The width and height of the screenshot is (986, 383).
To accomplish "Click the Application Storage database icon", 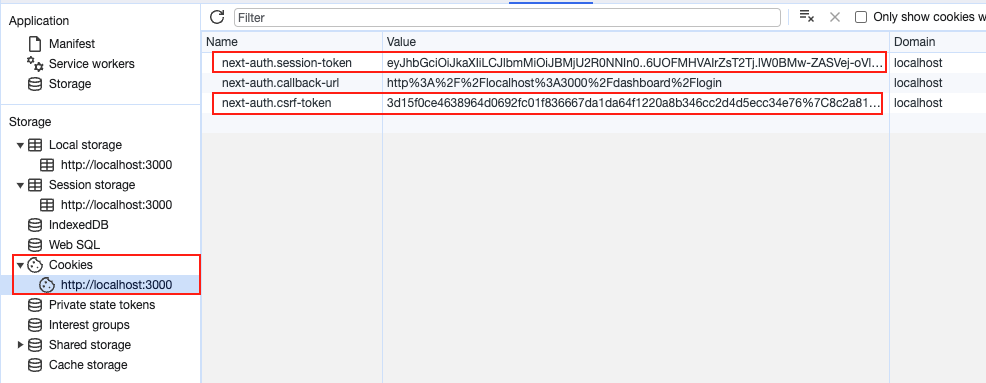I will [x=35, y=84].
